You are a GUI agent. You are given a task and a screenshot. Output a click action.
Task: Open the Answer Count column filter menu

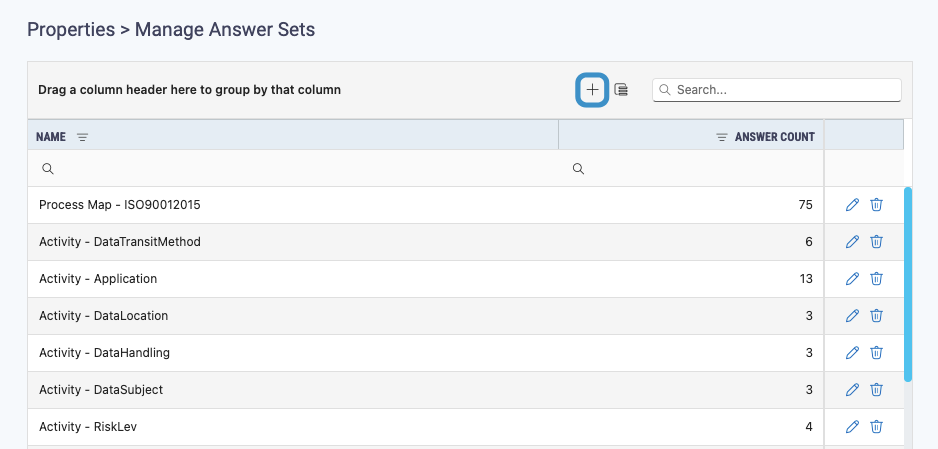pos(722,138)
